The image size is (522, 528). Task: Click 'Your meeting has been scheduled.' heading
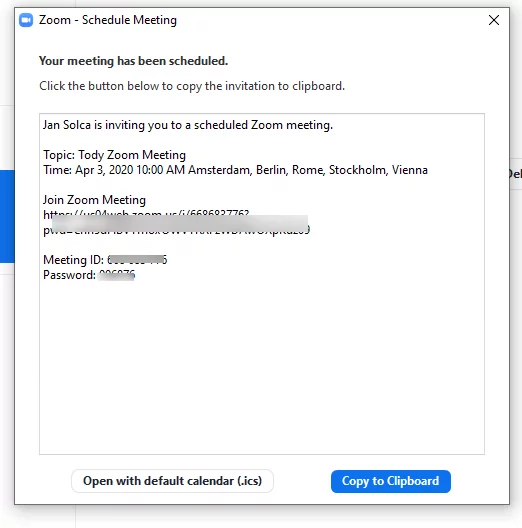point(134,61)
